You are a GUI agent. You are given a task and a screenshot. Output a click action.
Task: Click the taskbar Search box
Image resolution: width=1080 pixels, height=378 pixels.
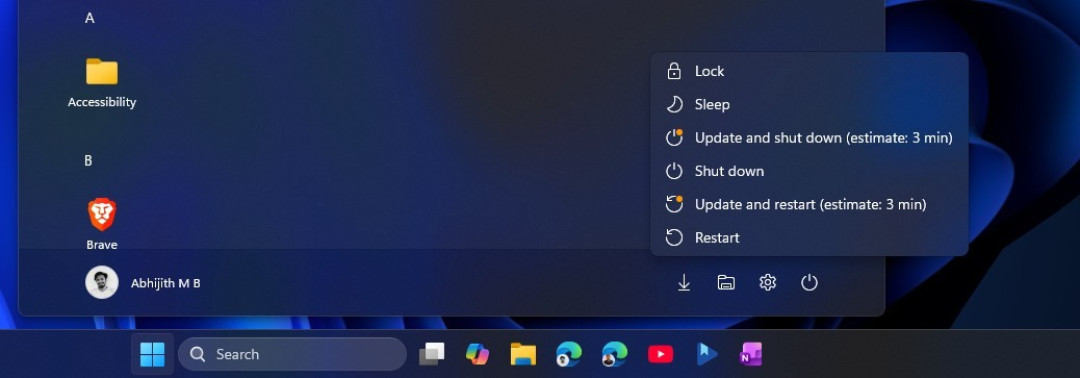point(292,355)
